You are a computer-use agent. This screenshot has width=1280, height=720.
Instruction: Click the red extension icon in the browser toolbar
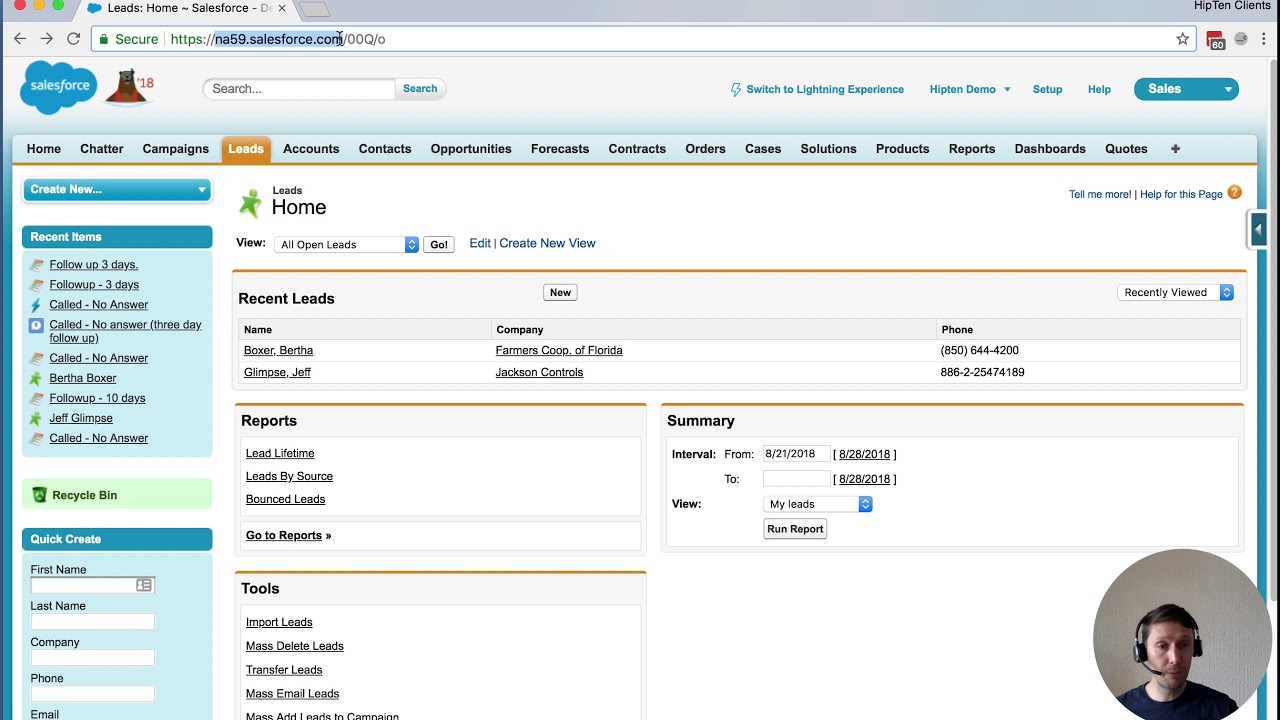click(1215, 40)
